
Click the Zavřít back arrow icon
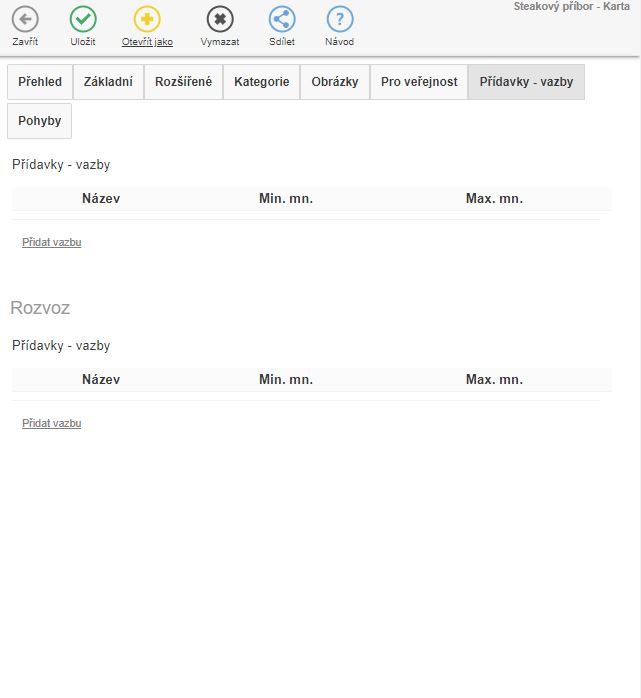[25, 19]
